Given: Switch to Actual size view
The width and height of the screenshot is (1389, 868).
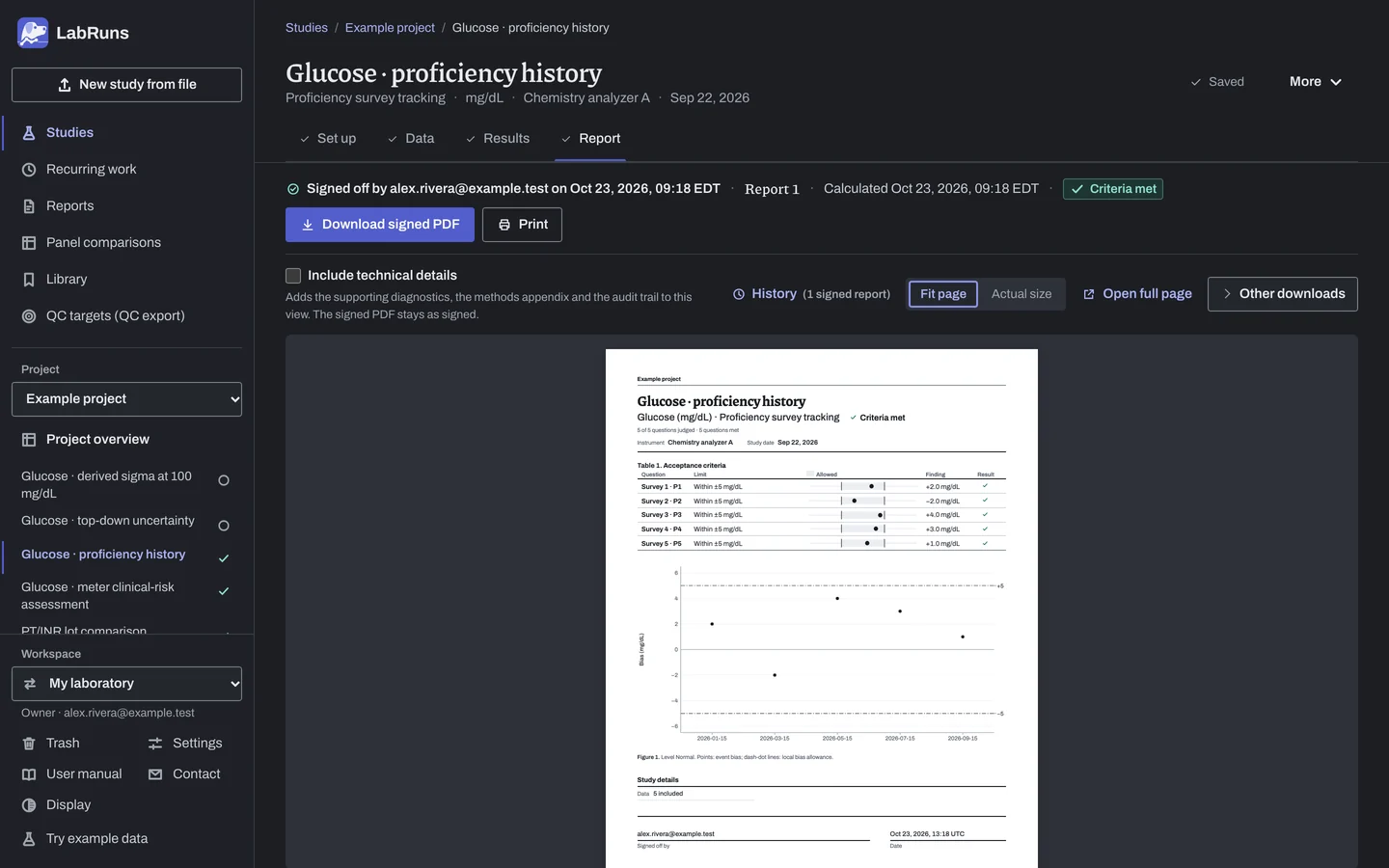Looking at the screenshot, I should [x=1021, y=294].
